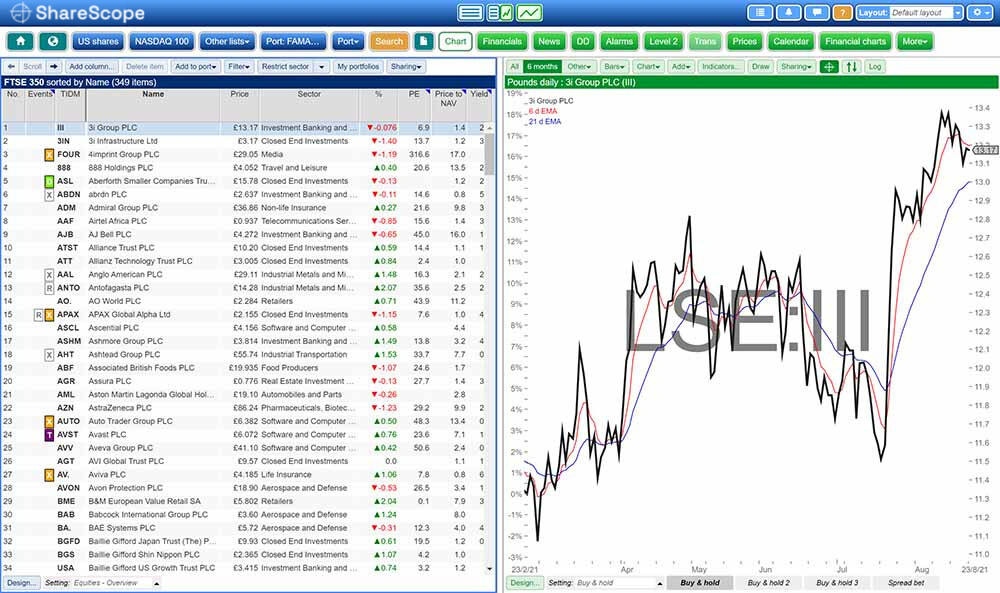Click the up-down arrows chart icon
1000x593 pixels.
tap(851, 67)
